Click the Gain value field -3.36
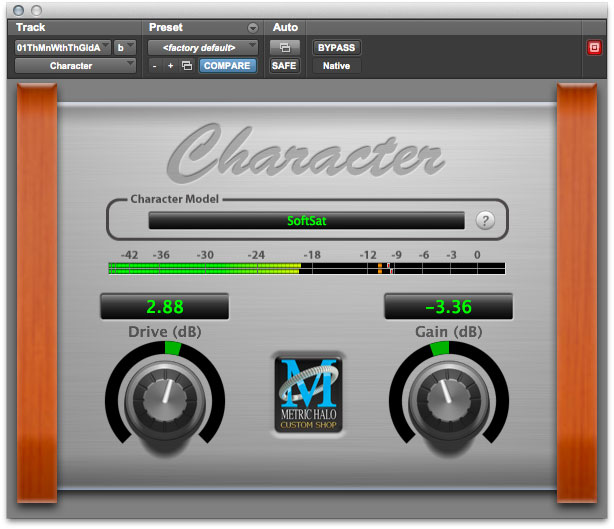614x529 pixels. (448, 307)
